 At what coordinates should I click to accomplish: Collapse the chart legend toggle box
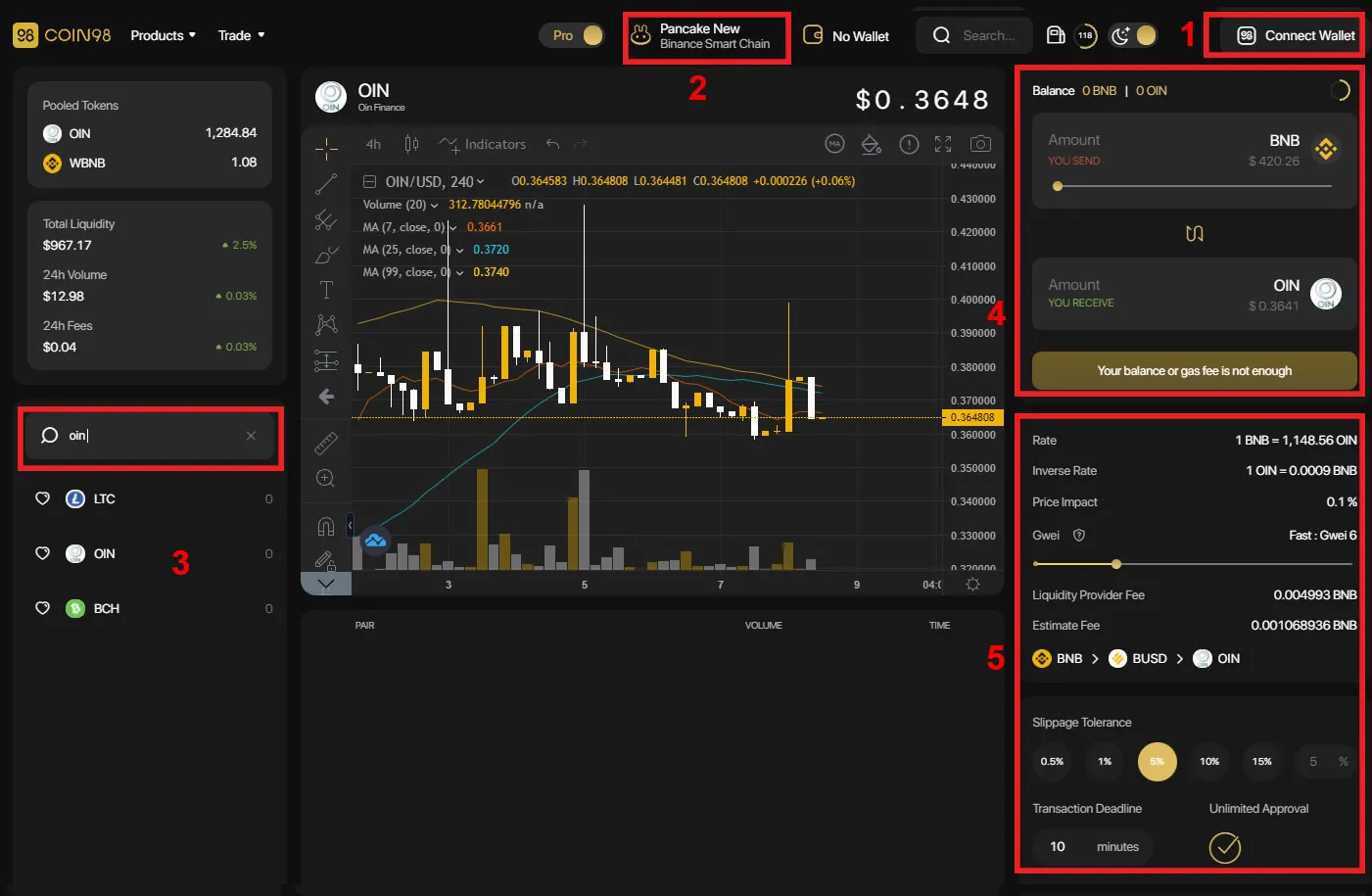(370, 181)
